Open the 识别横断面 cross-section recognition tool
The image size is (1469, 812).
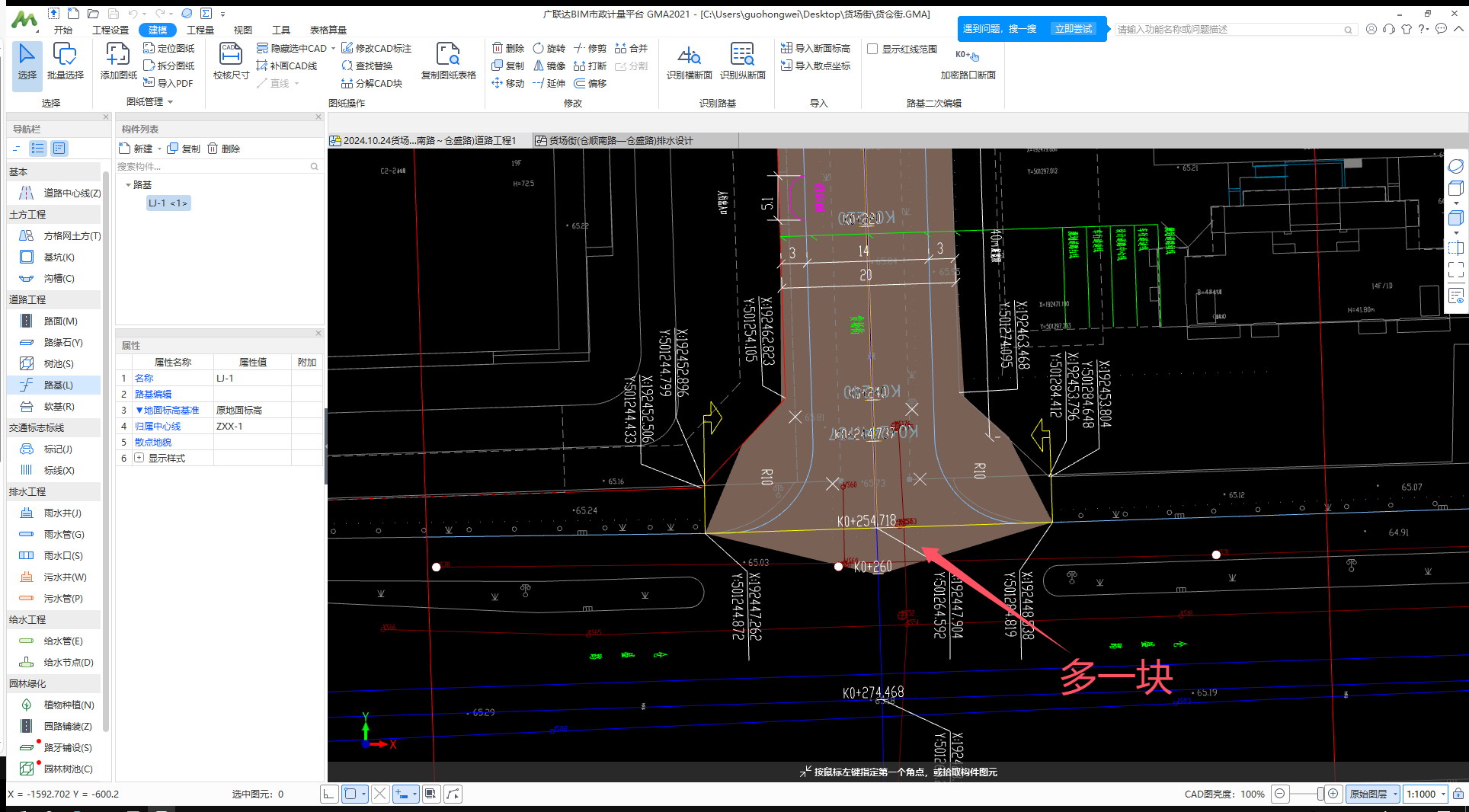(689, 62)
